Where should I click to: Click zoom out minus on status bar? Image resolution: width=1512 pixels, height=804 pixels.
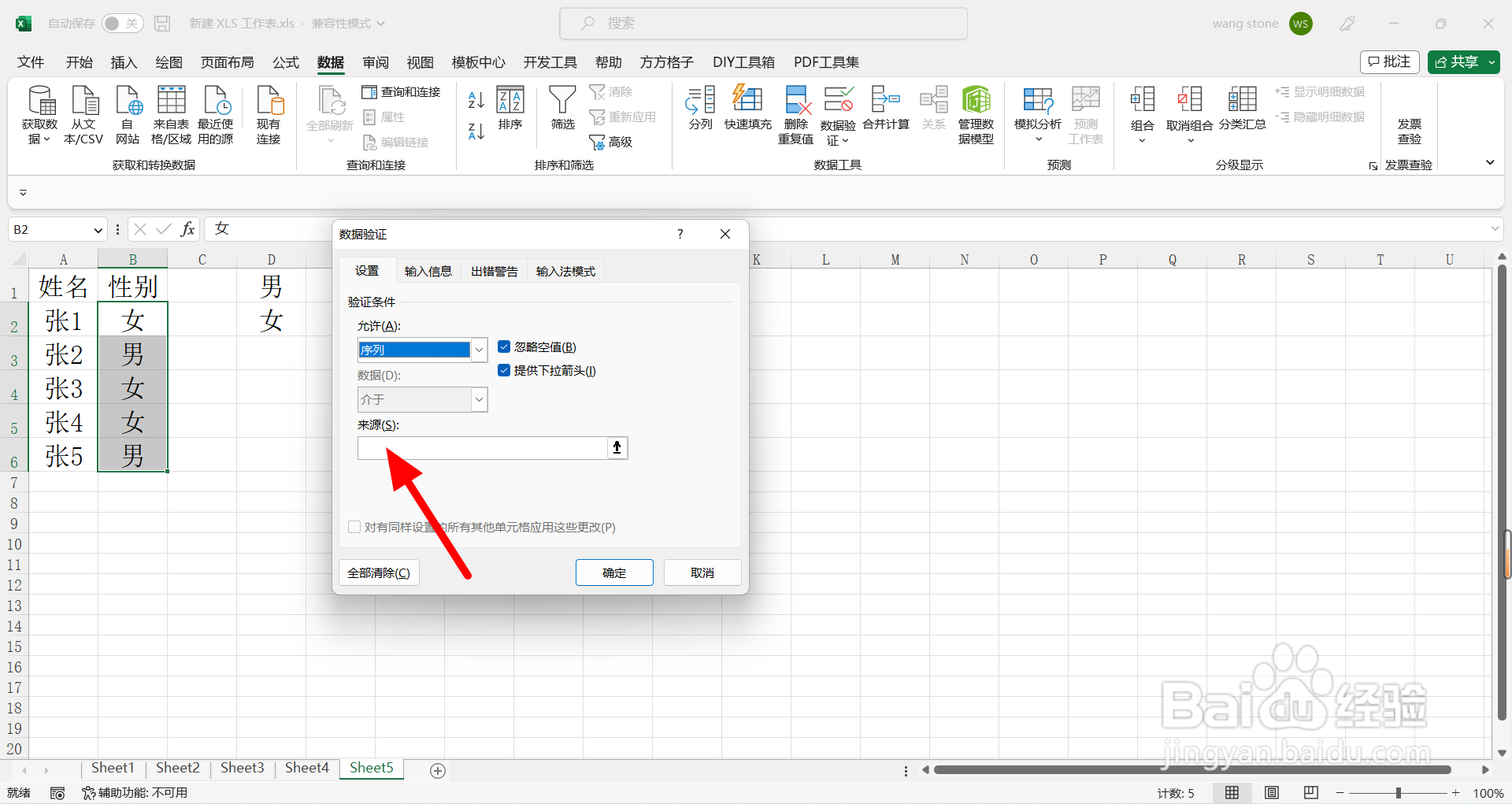point(1340,793)
